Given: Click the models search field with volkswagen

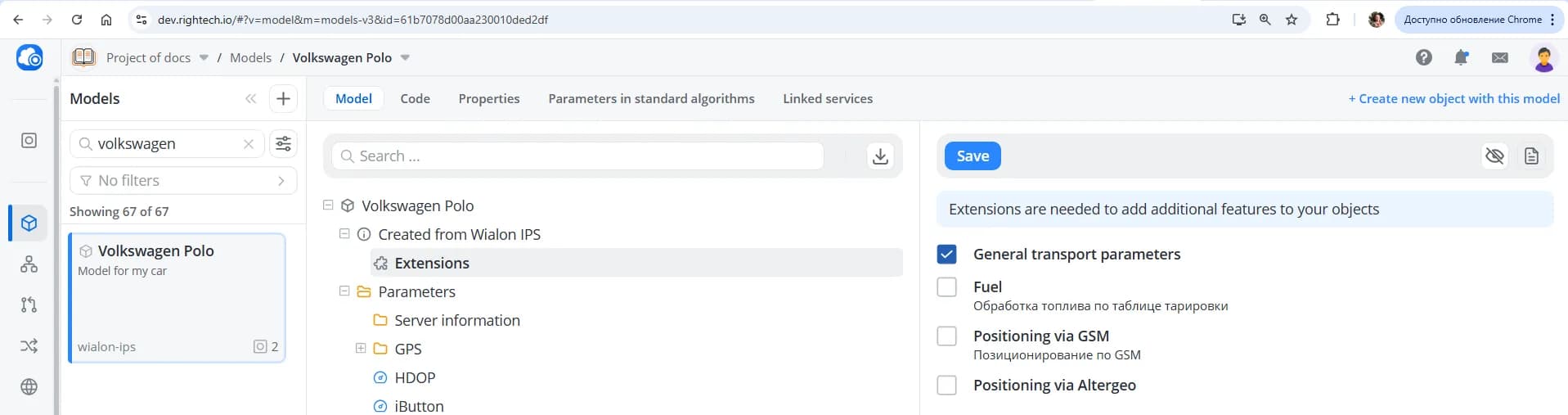Looking at the screenshot, I should point(167,144).
